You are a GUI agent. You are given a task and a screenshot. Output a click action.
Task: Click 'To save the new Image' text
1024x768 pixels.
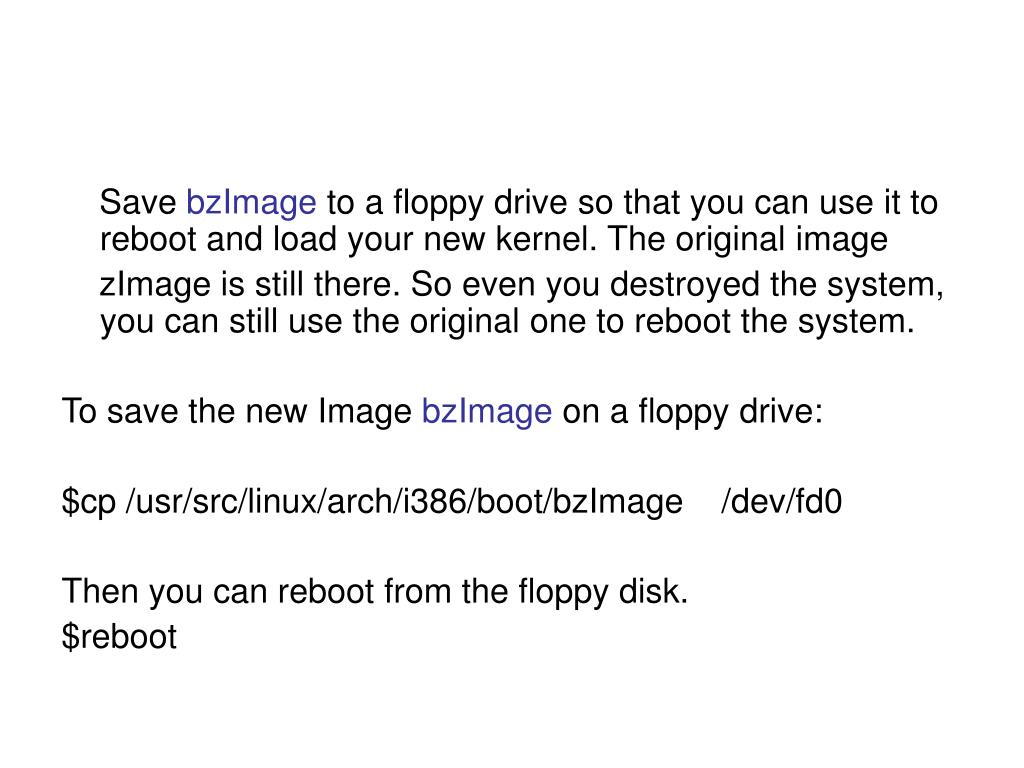[236, 413]
